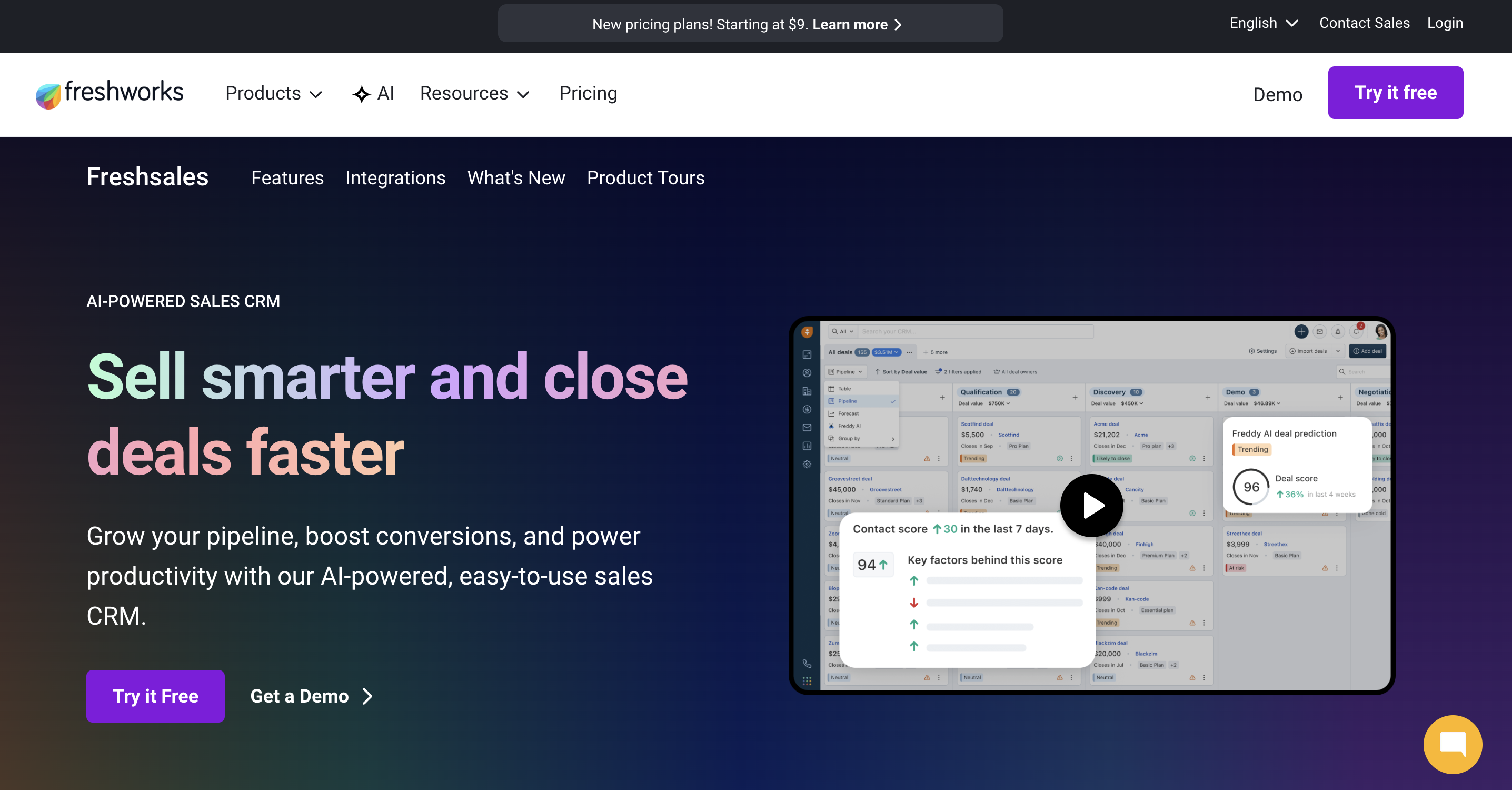
Task: Click the plus icon in the Qualification column
Action: [1076, 398]
